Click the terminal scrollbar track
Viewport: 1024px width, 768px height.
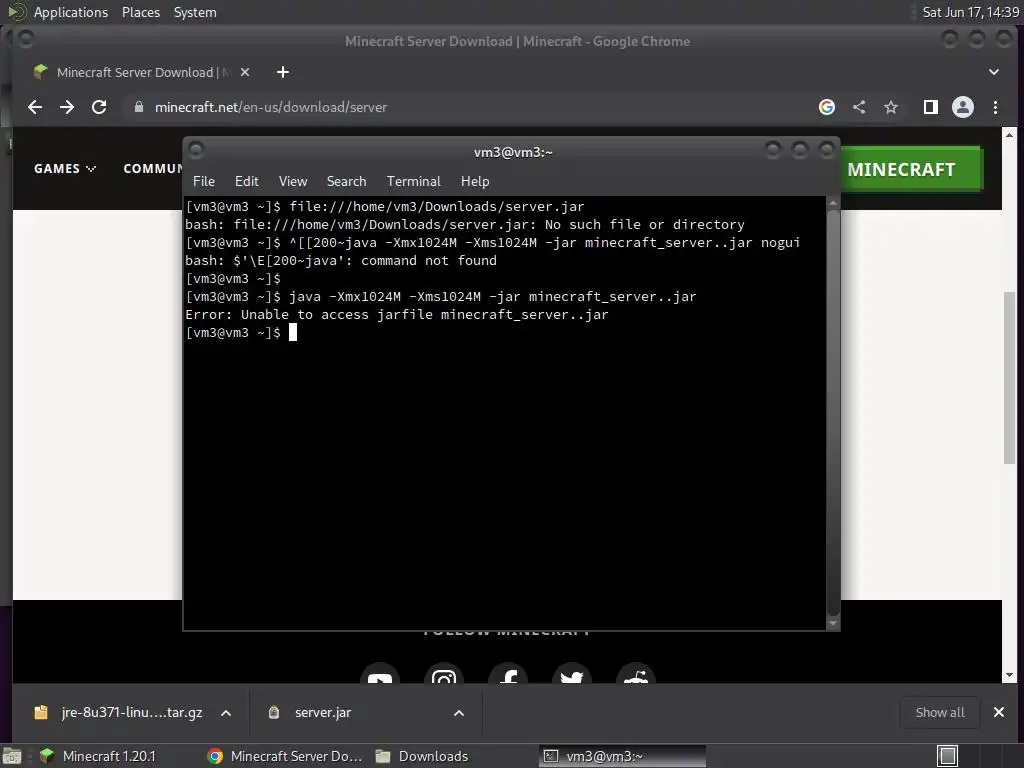tap(833, 413)
